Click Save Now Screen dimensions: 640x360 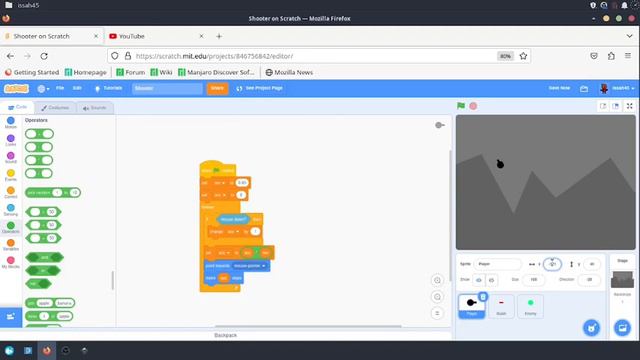pos(559,88)
